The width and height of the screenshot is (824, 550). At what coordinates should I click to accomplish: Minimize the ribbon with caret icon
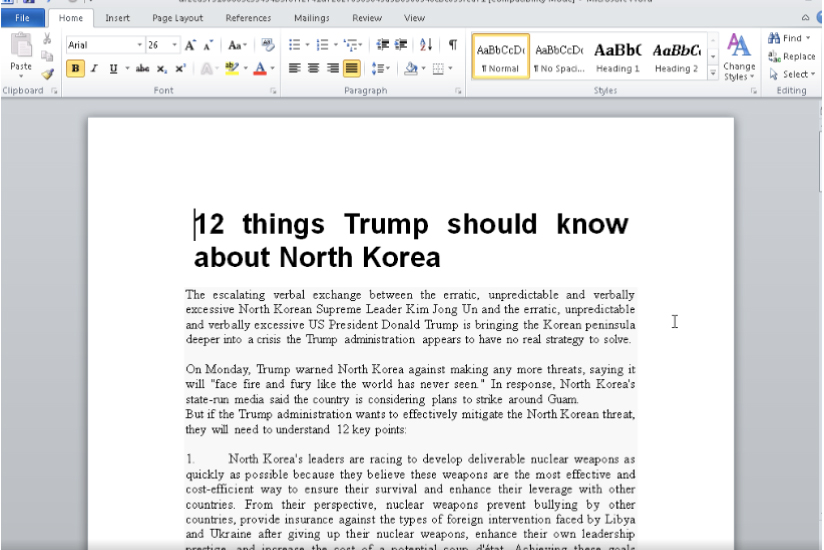click(x=805, y=18)
